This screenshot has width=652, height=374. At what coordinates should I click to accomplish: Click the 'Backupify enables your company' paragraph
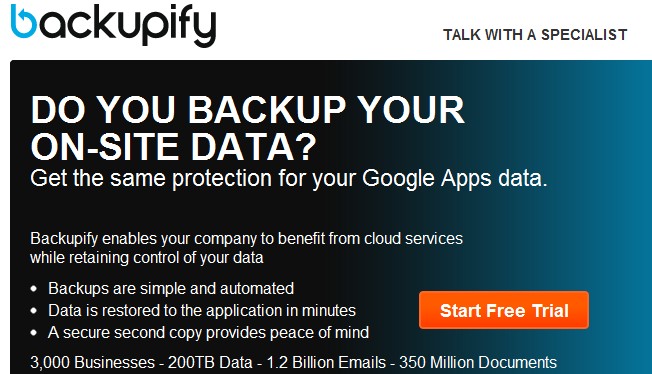tap(247, 239)
